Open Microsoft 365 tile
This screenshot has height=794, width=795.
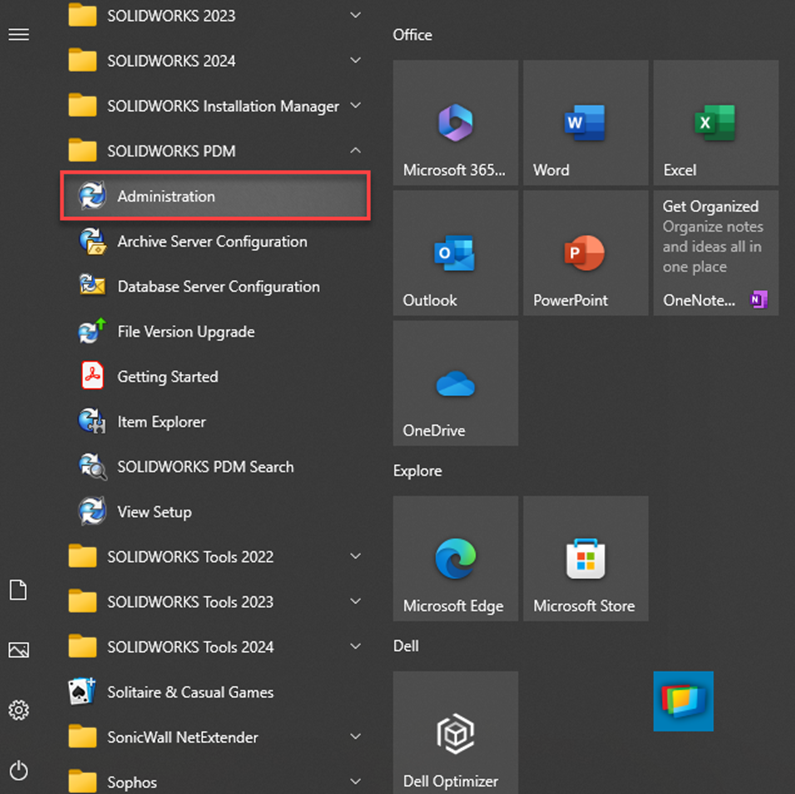coord(455,123)
